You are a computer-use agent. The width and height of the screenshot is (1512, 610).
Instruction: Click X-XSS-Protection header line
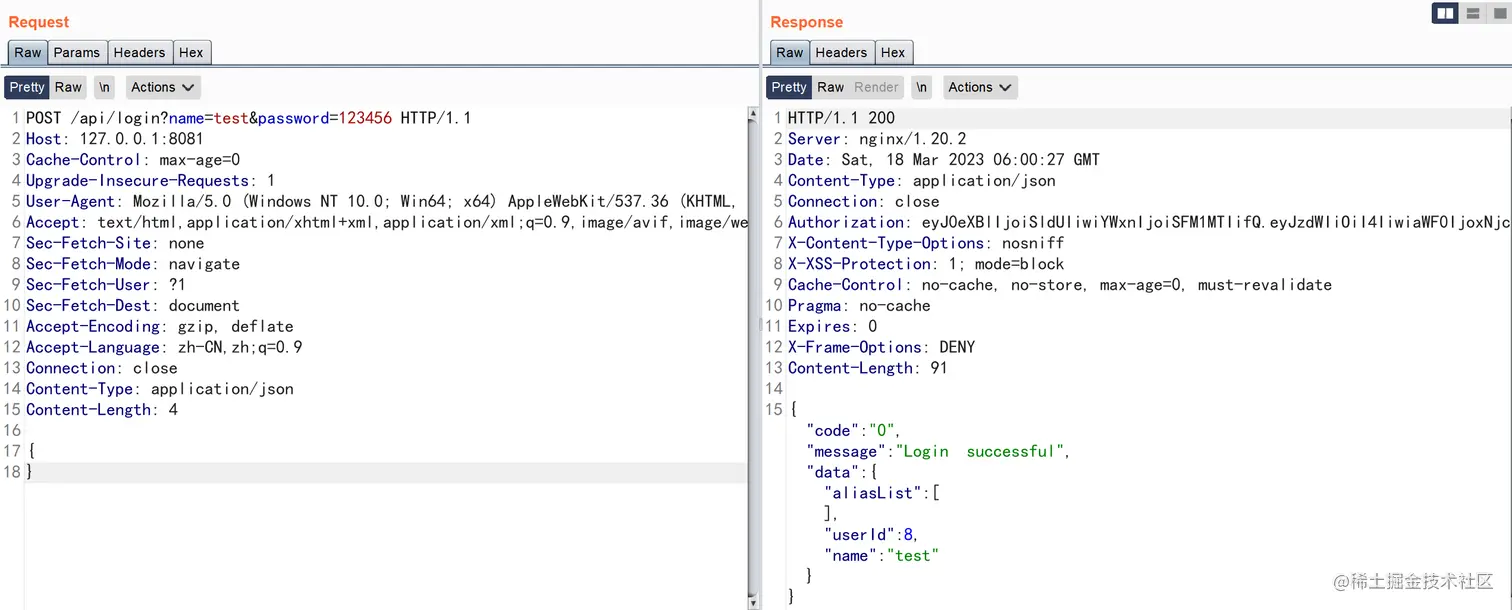[x=926, y=264]
